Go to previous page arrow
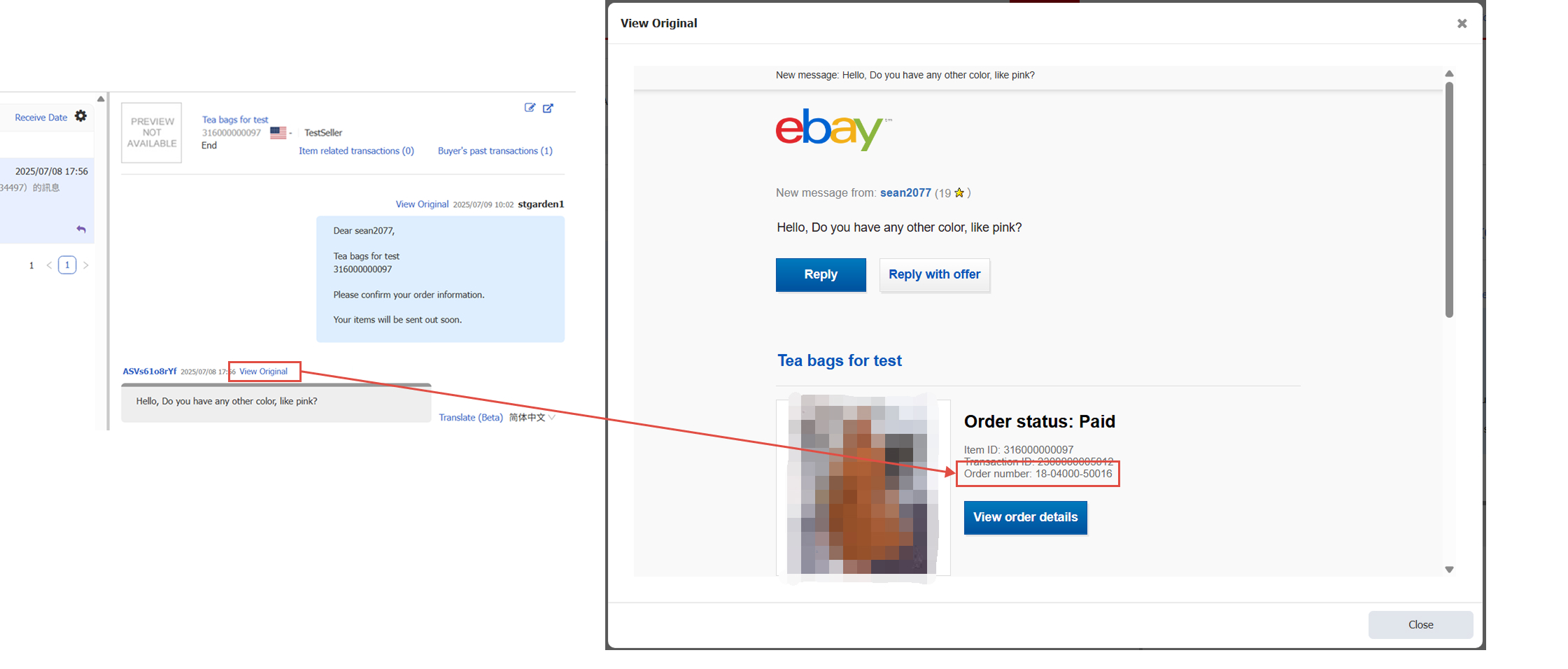 pyautogui.click(x=49, y=265)
